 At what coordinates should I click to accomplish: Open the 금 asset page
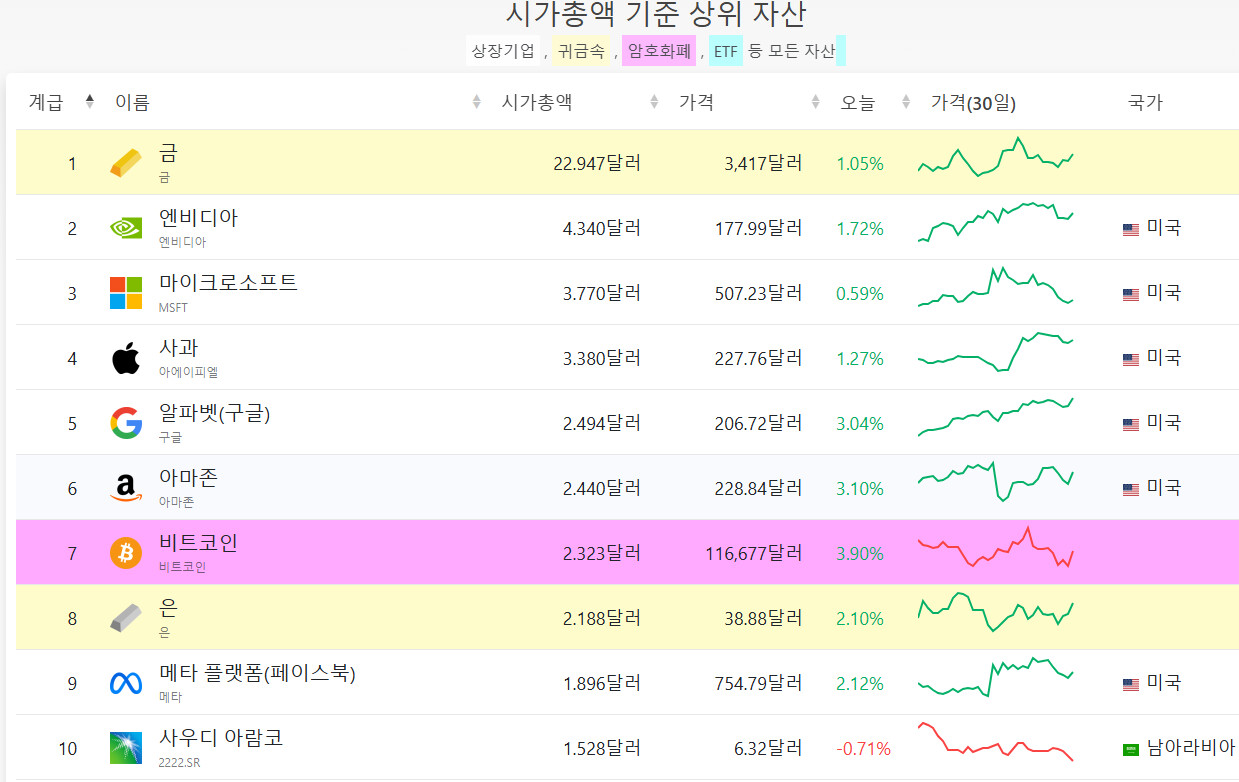[168, 153]
